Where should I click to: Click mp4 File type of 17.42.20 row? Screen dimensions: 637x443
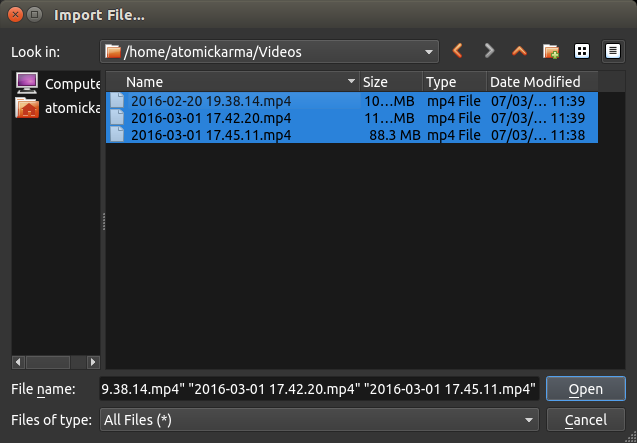[454, 118]
